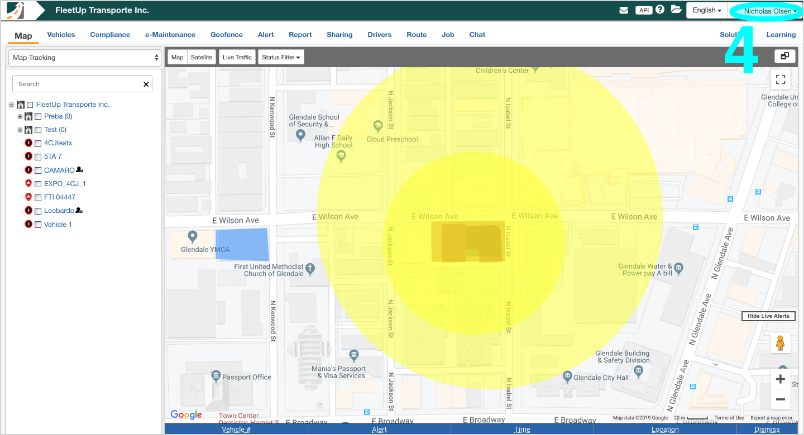
Task: Open the Compliance tab
Action: (110, 34)
